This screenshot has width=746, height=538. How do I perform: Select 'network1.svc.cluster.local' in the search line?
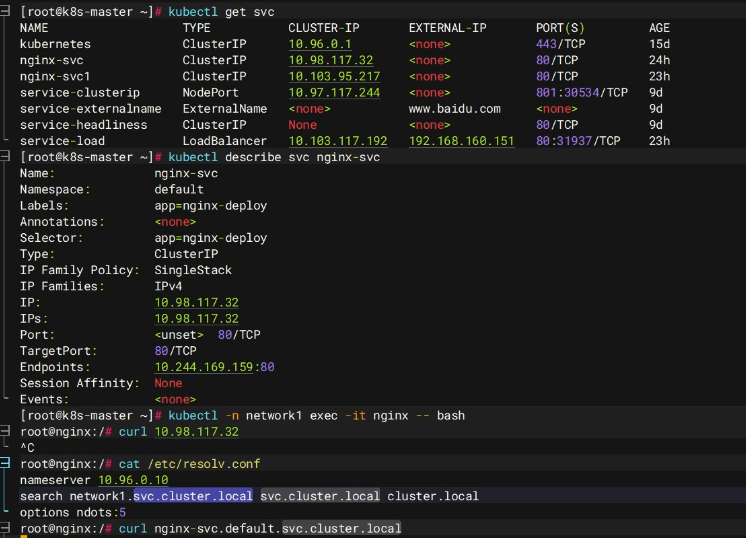click(x=161, y=496)
